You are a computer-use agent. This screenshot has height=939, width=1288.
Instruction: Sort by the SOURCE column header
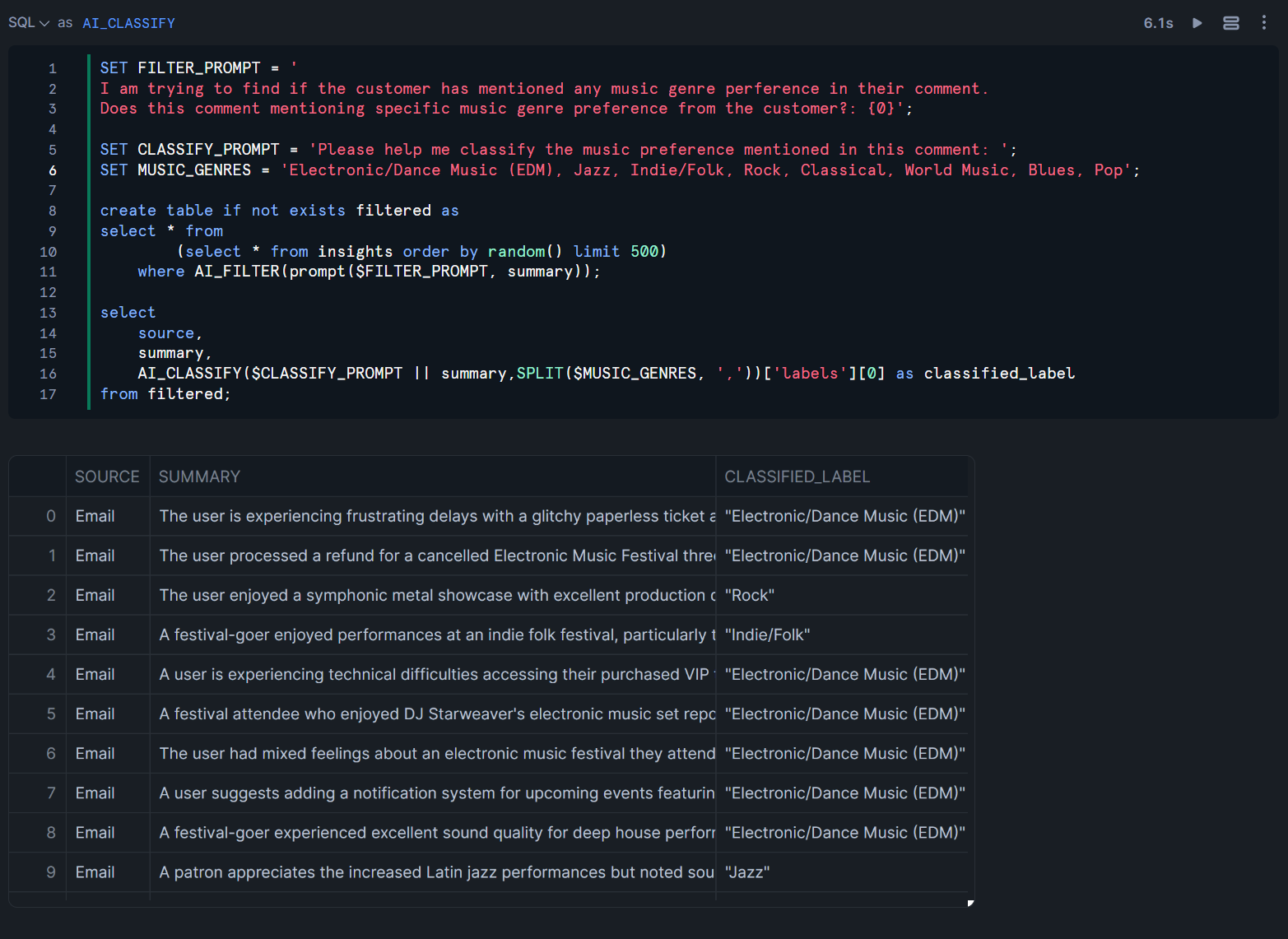(x=107, y=476)
